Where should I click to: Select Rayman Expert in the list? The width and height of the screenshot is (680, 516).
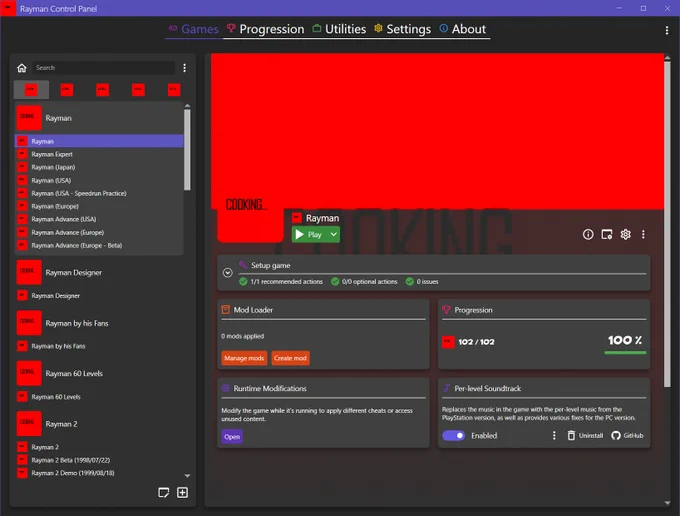pos(99,154)
